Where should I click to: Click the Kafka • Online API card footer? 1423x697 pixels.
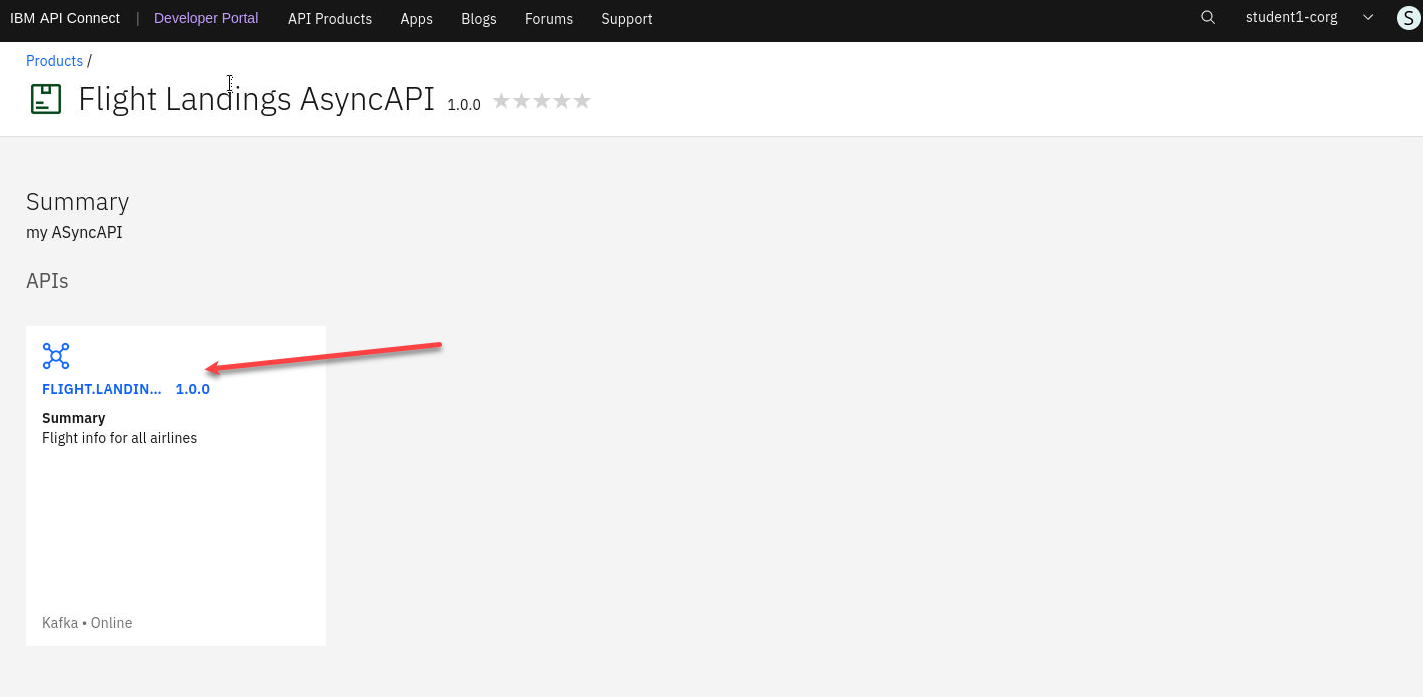87,623
